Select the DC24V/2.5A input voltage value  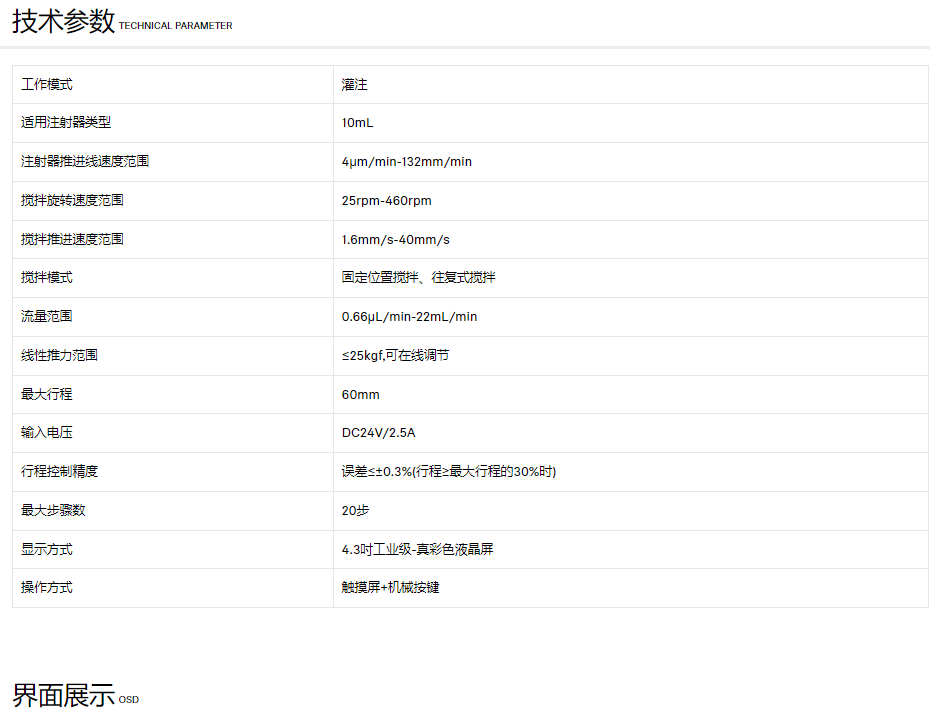coord(378,433)
